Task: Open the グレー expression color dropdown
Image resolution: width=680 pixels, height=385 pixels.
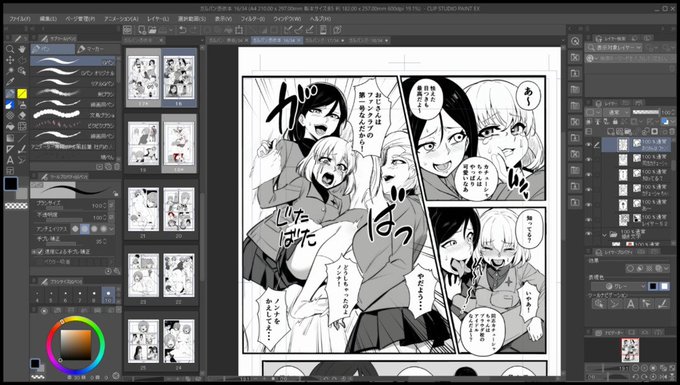Action: pos(618,286)
